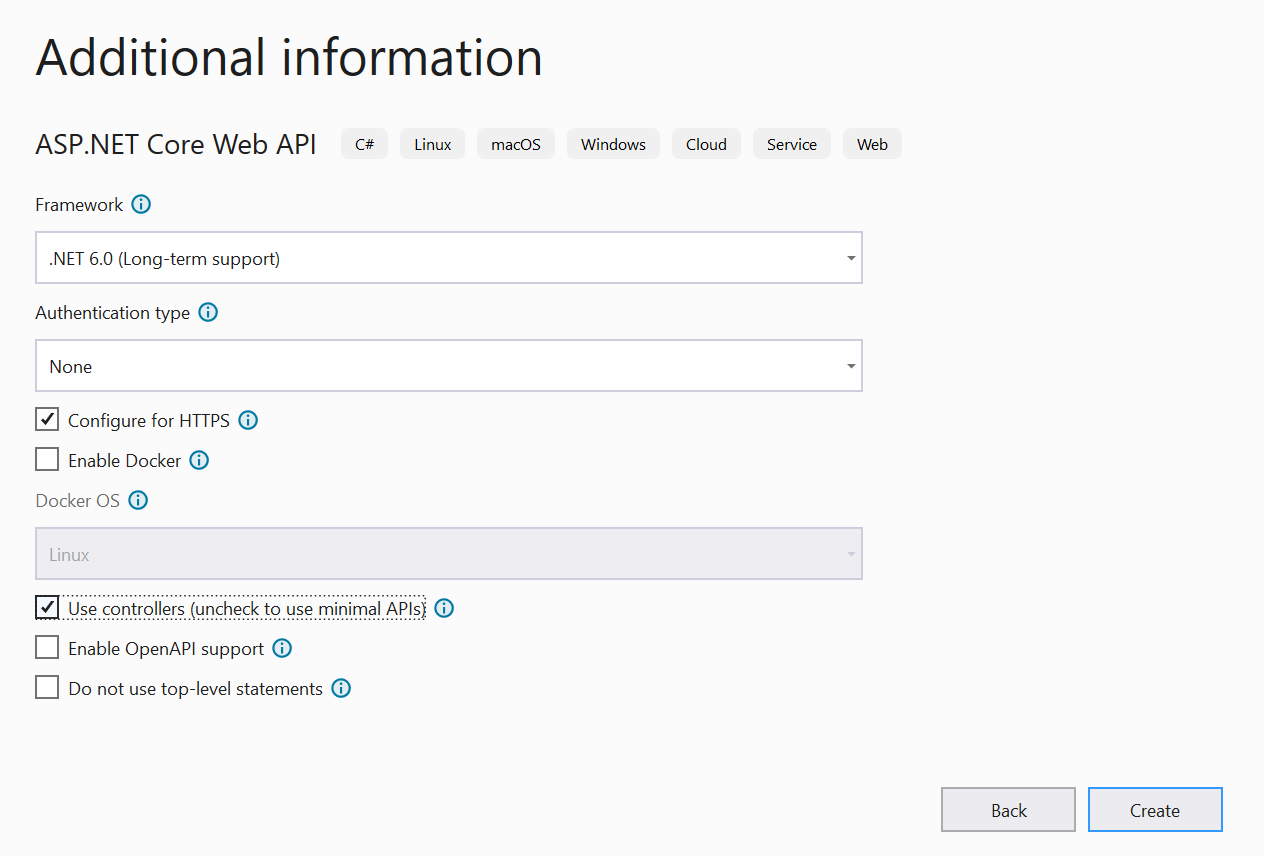Show info for top-level statements option
1264x856 pixels.
(341, 689)
